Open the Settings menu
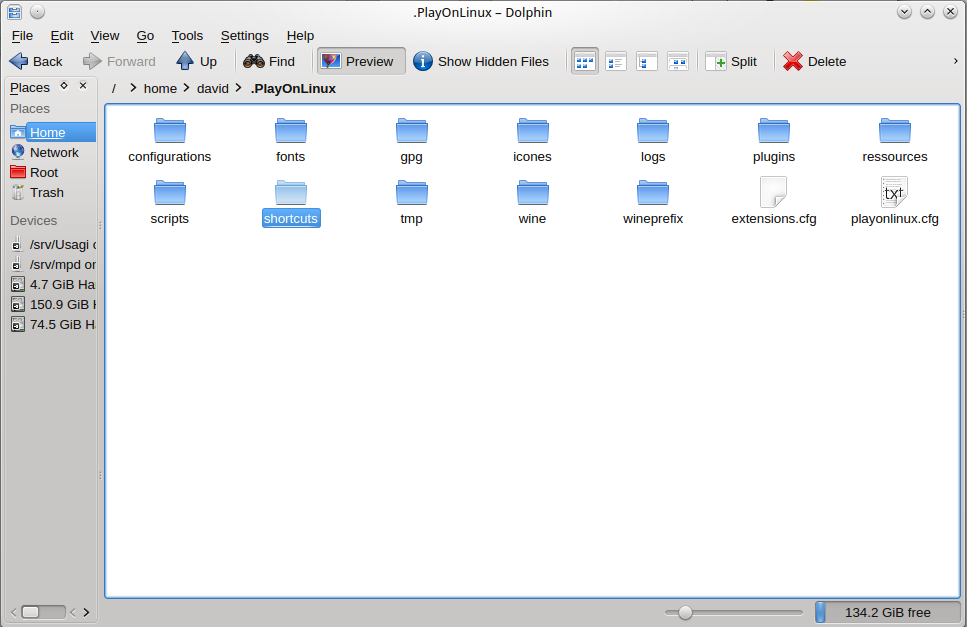The image size is (967, 627). pos(245,36)
